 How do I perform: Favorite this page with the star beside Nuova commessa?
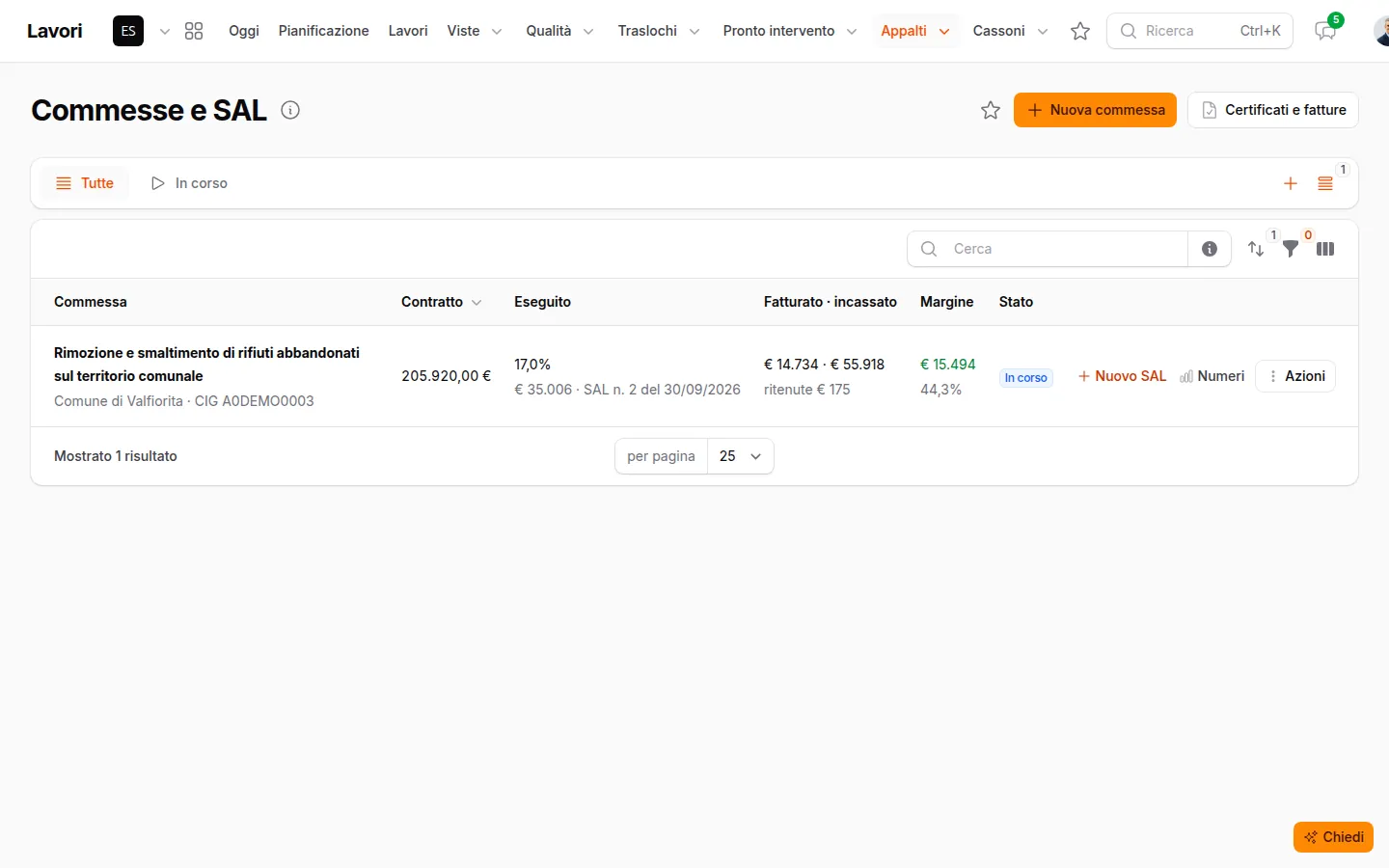tap(991, 110)
